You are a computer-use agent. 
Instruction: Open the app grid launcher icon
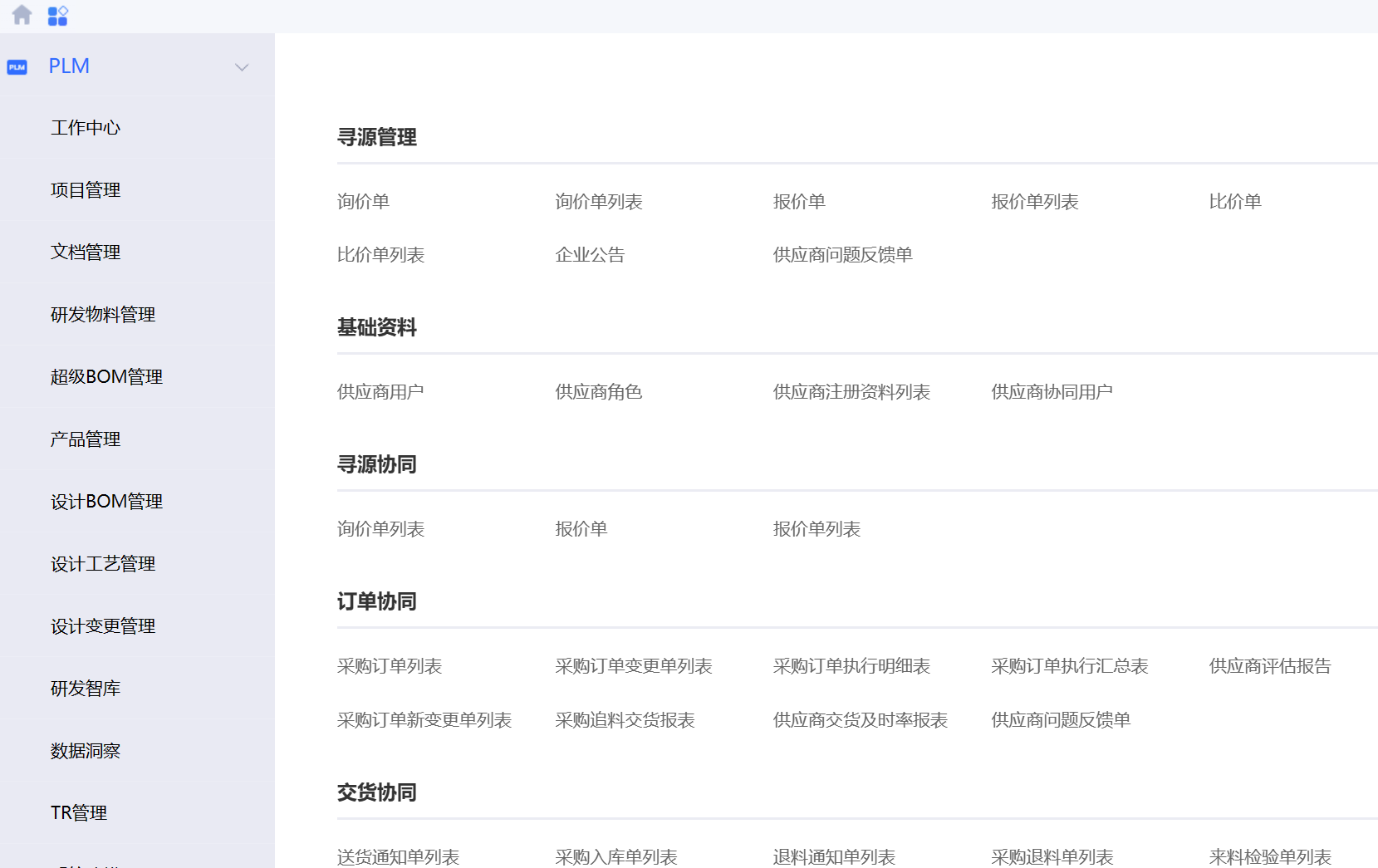point(57,16)
